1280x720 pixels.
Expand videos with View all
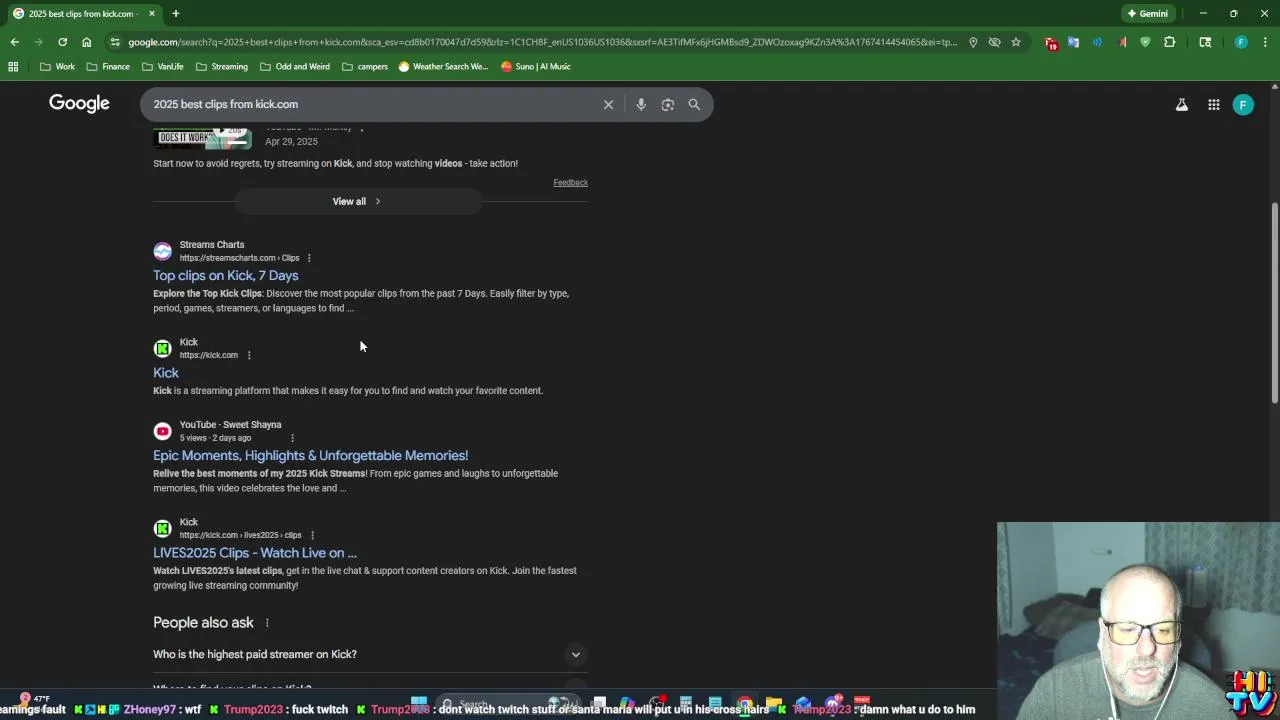click(x=357, y=201)
